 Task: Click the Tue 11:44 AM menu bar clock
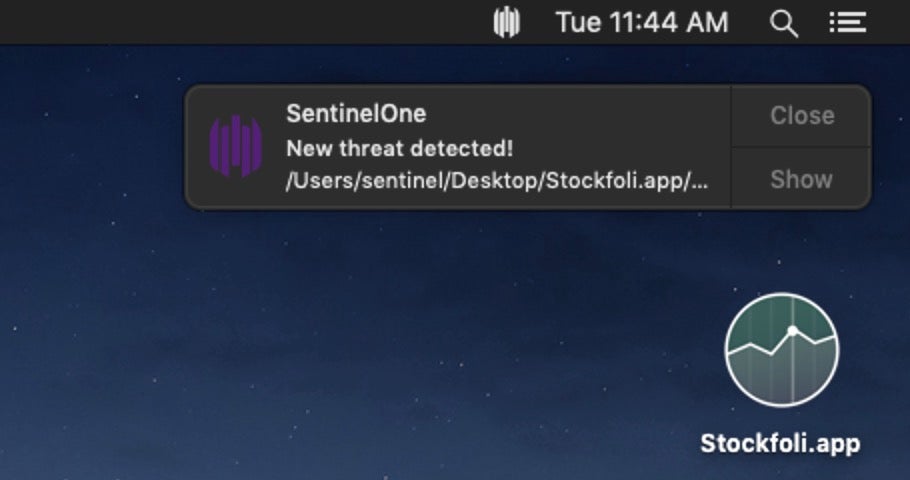coord(642,22)
